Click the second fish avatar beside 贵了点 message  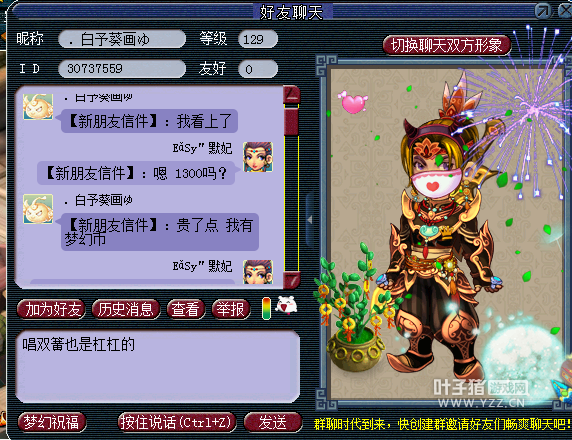[38, 209]
